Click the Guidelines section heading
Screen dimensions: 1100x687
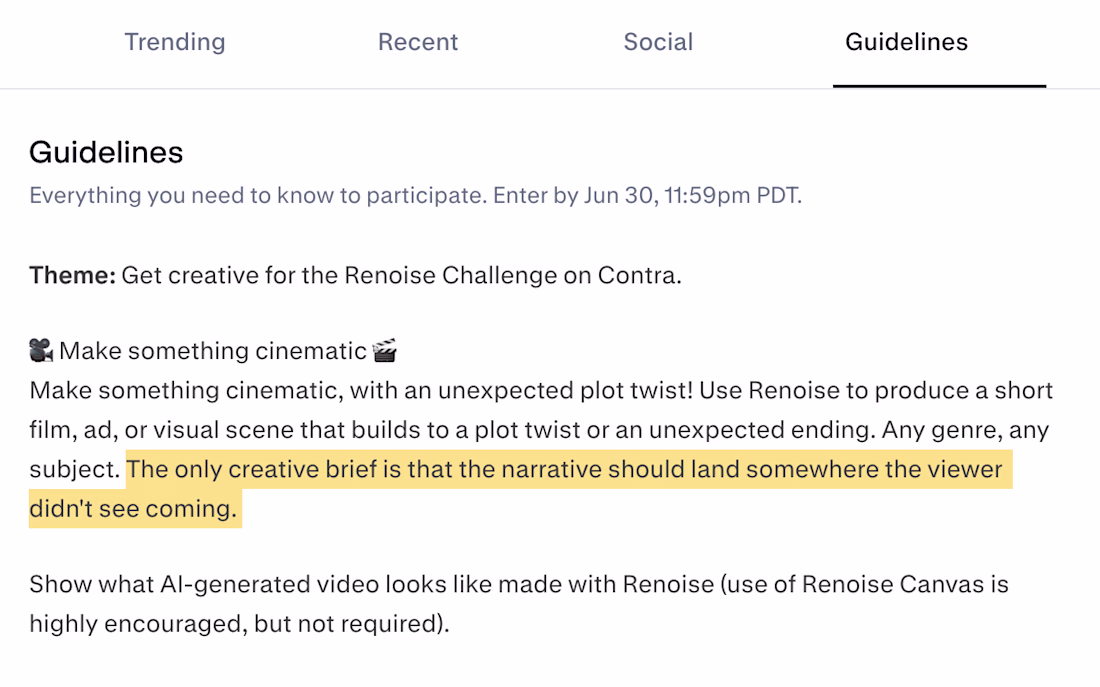(106, 152)
